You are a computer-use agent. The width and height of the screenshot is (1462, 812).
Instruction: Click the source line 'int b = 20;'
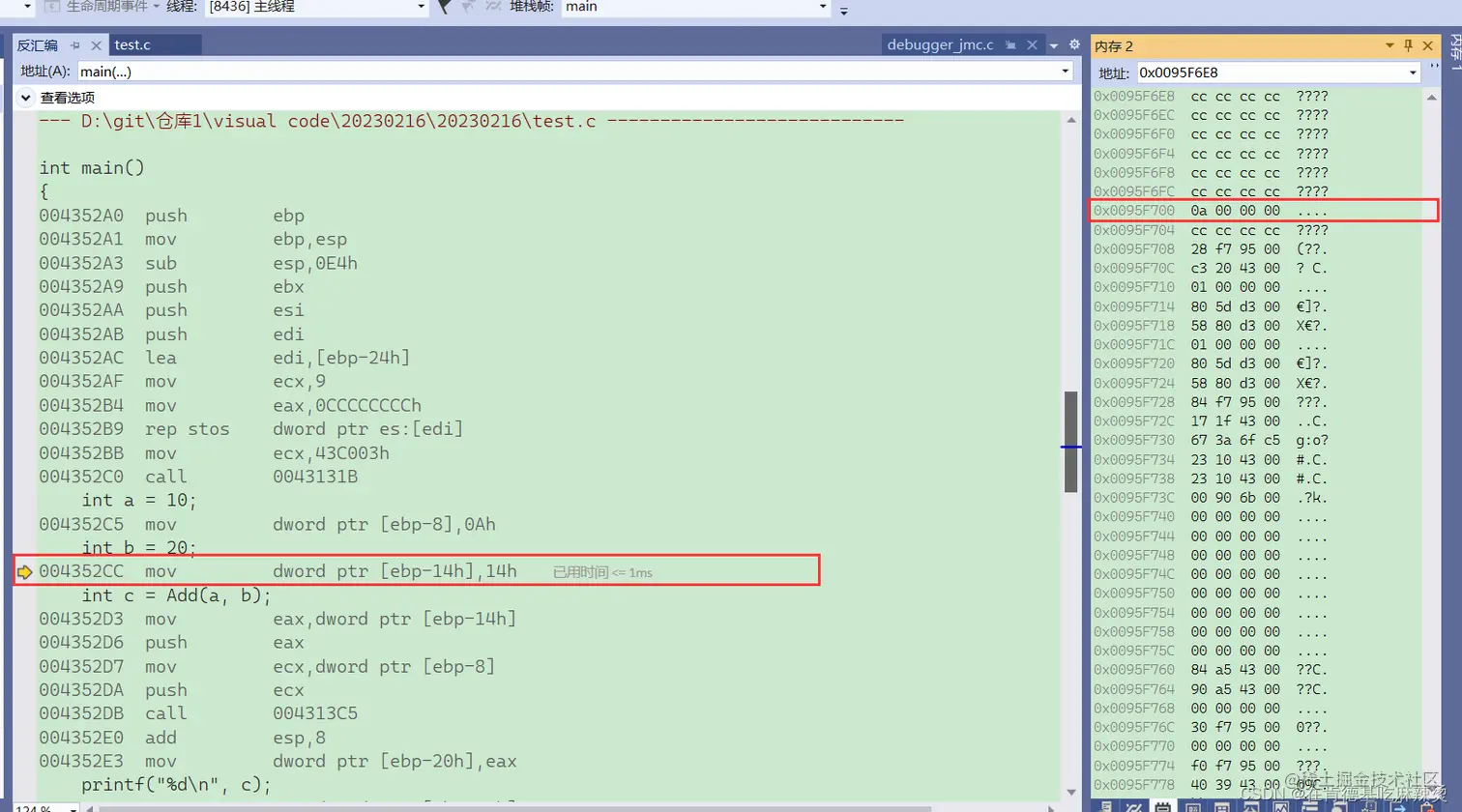[x=139, y=548]
